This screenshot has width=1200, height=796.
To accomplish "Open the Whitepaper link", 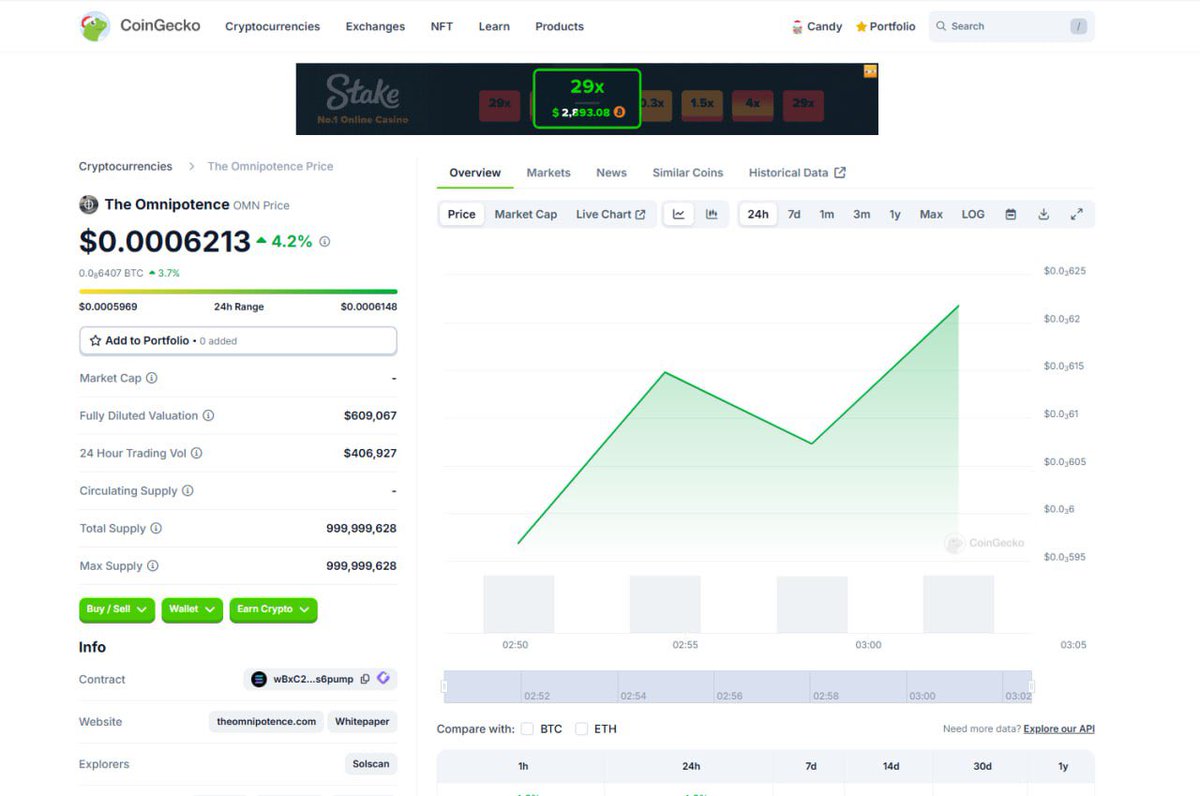I will pos(363,722).
